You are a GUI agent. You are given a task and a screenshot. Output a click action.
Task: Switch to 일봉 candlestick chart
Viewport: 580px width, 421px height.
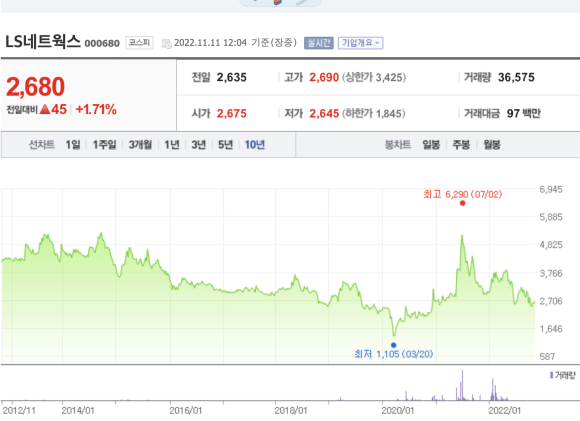[431, 145]
